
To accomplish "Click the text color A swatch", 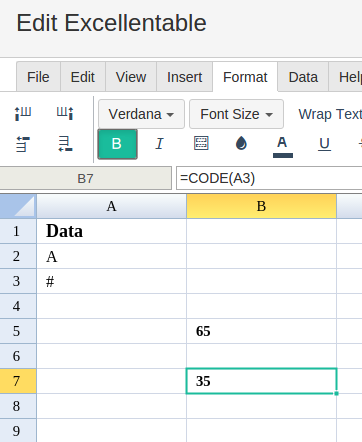I will (283, 147).
